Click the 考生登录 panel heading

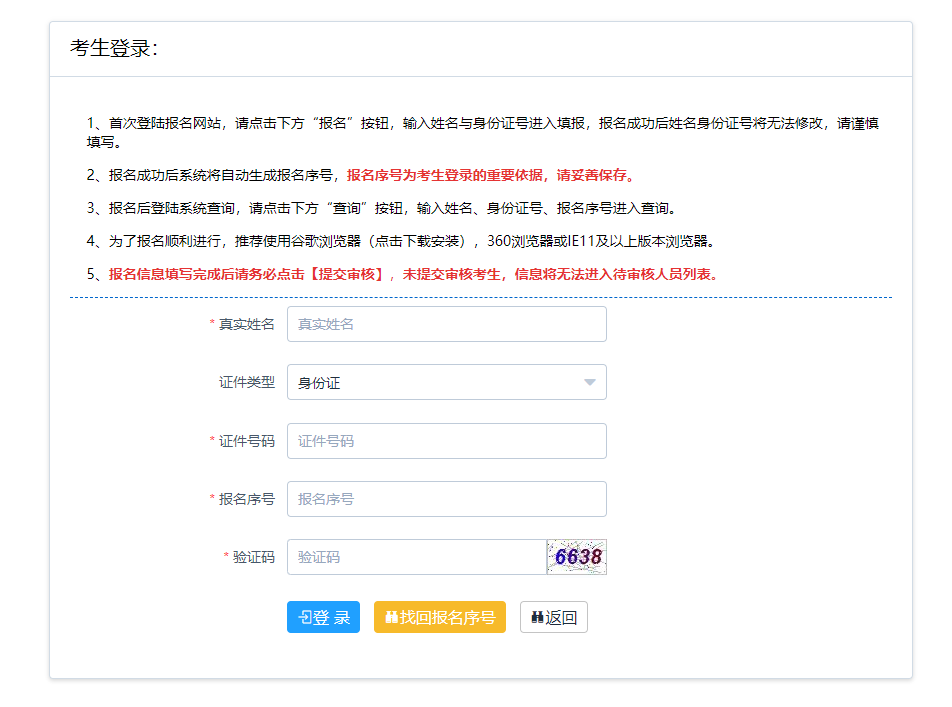pyautogui.click(x=113, y=49)
